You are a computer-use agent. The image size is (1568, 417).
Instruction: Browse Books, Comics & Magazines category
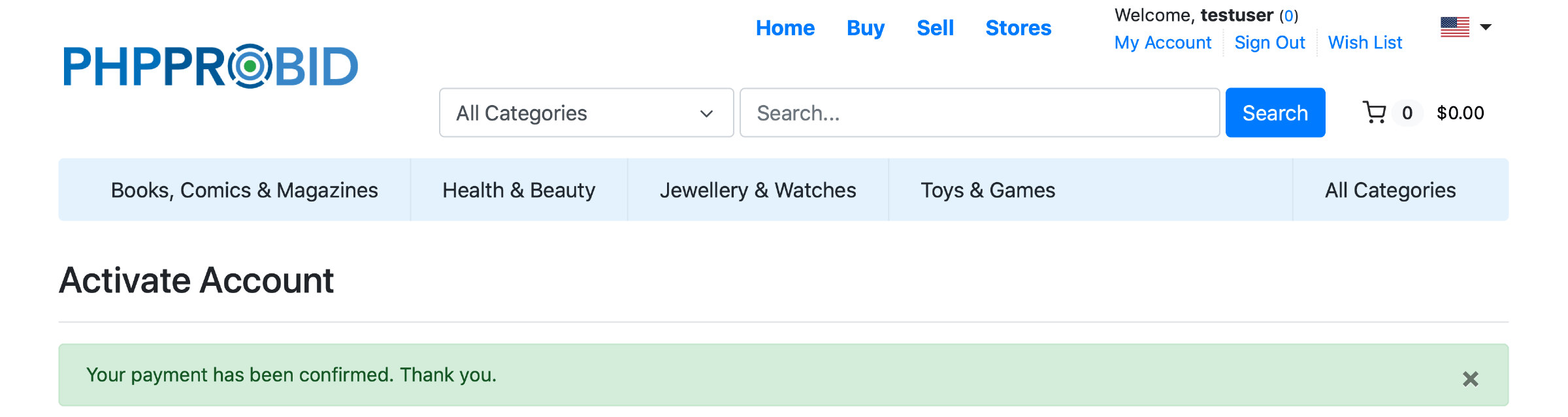[x=244, y=190]
